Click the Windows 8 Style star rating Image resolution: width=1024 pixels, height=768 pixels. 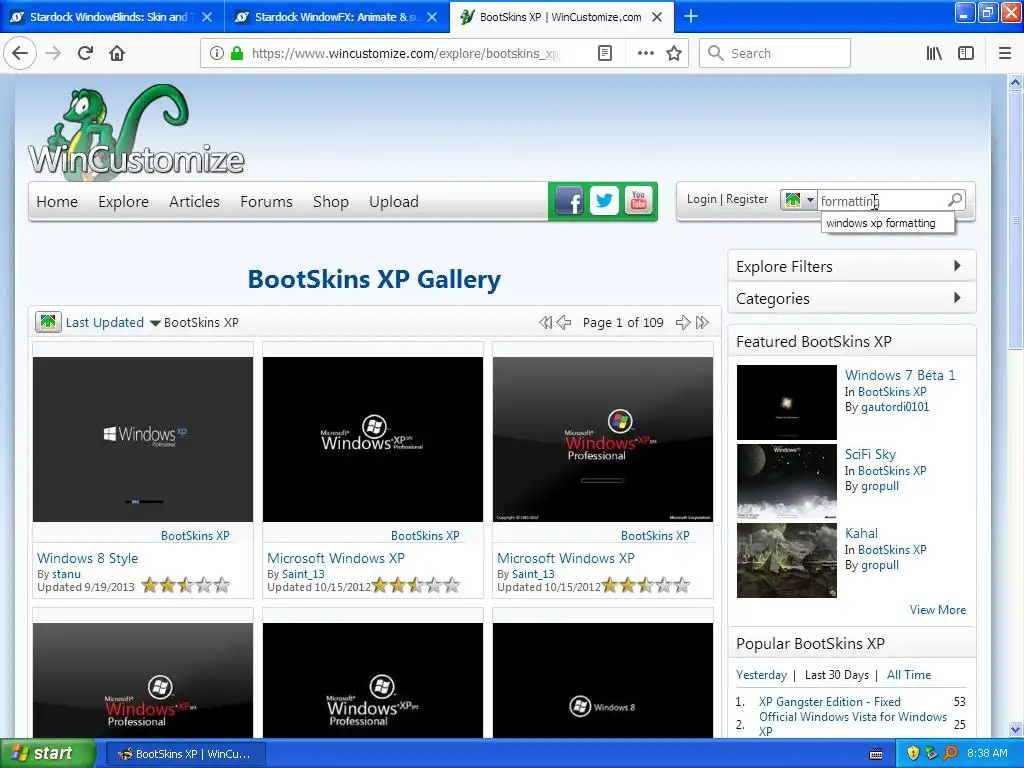pyautogui.click(x=185, y=585)
